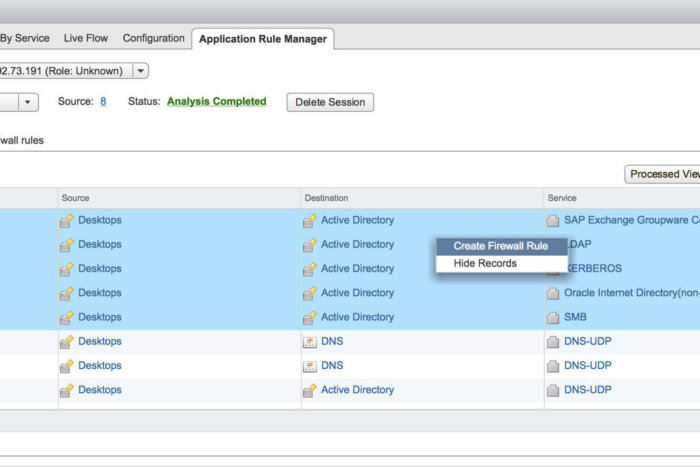Choose Create Firewall Rule from context menu
The height and width of the screenshot is (467, 700).
tap(500, 246)
